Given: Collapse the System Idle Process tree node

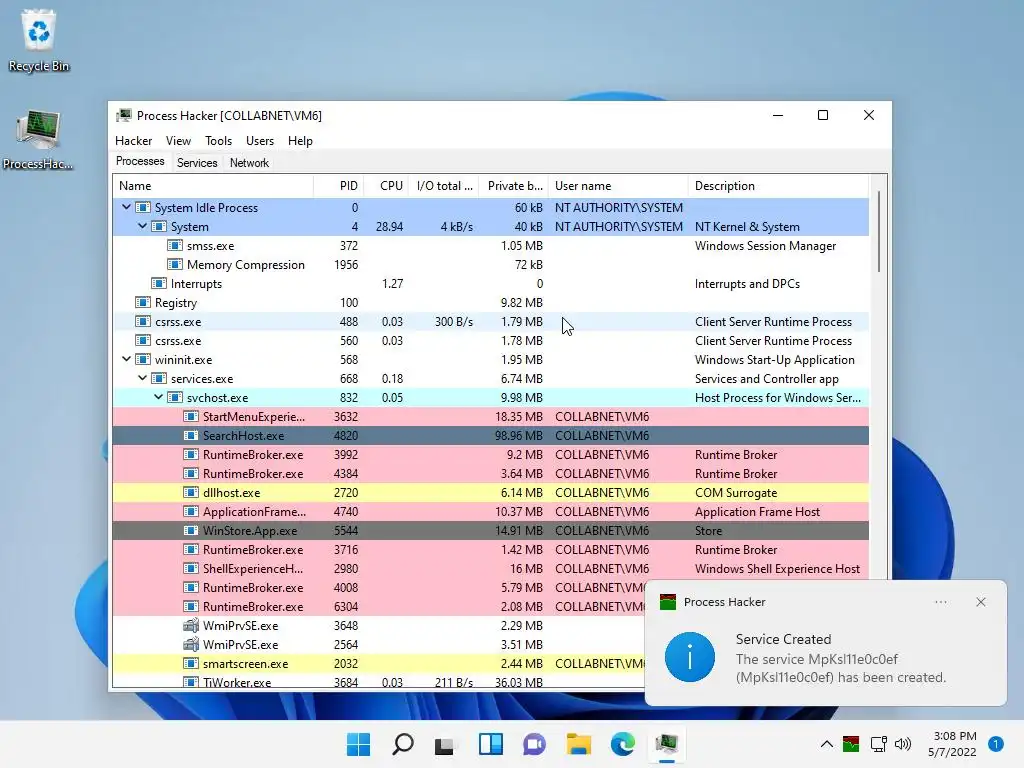Looking at the screenshot, I should (127, 207).
